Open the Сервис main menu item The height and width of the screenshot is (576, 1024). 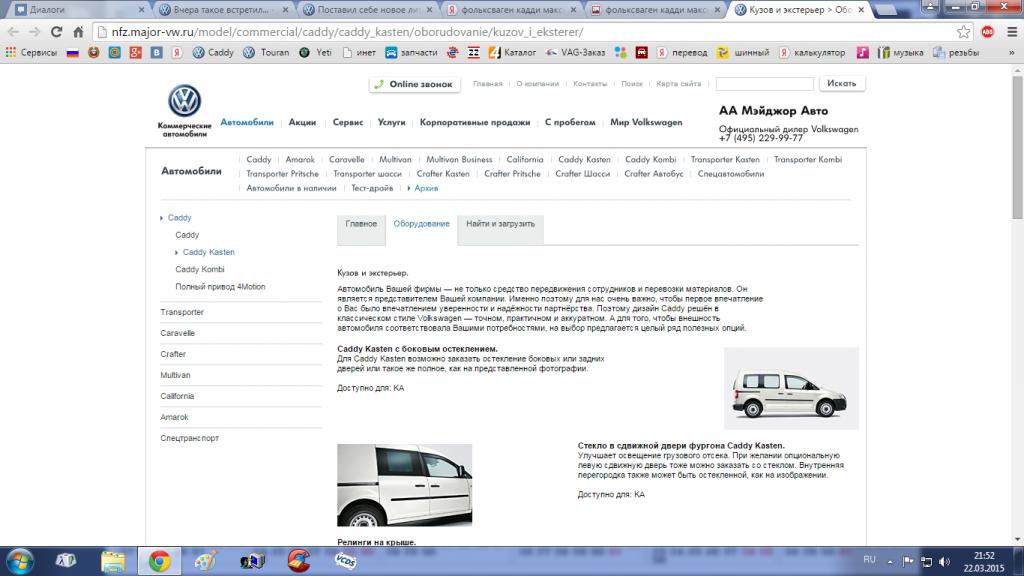click(x=347, y=122)
